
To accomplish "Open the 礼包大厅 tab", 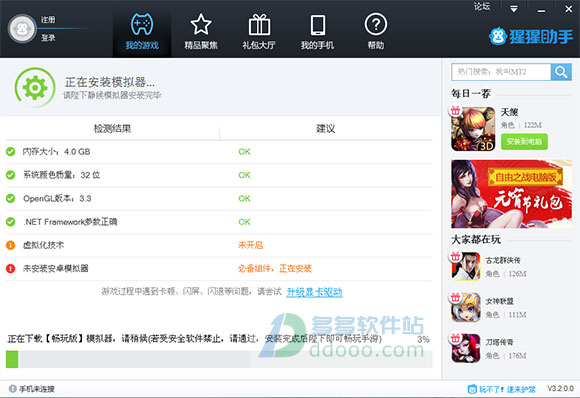I will (x=259, y=32).
